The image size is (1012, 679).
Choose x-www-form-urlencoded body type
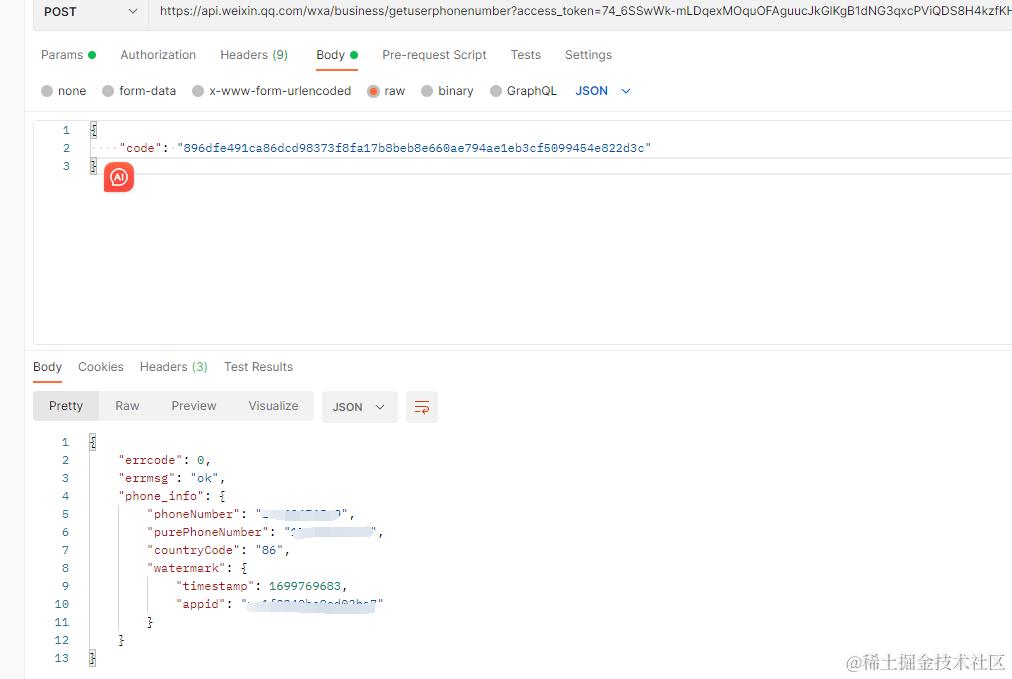(272, 91)
